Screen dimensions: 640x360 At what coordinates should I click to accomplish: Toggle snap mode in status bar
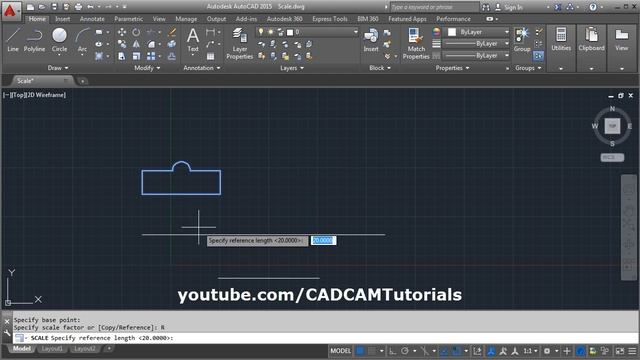pyautogui.click(x=371, y=351)
